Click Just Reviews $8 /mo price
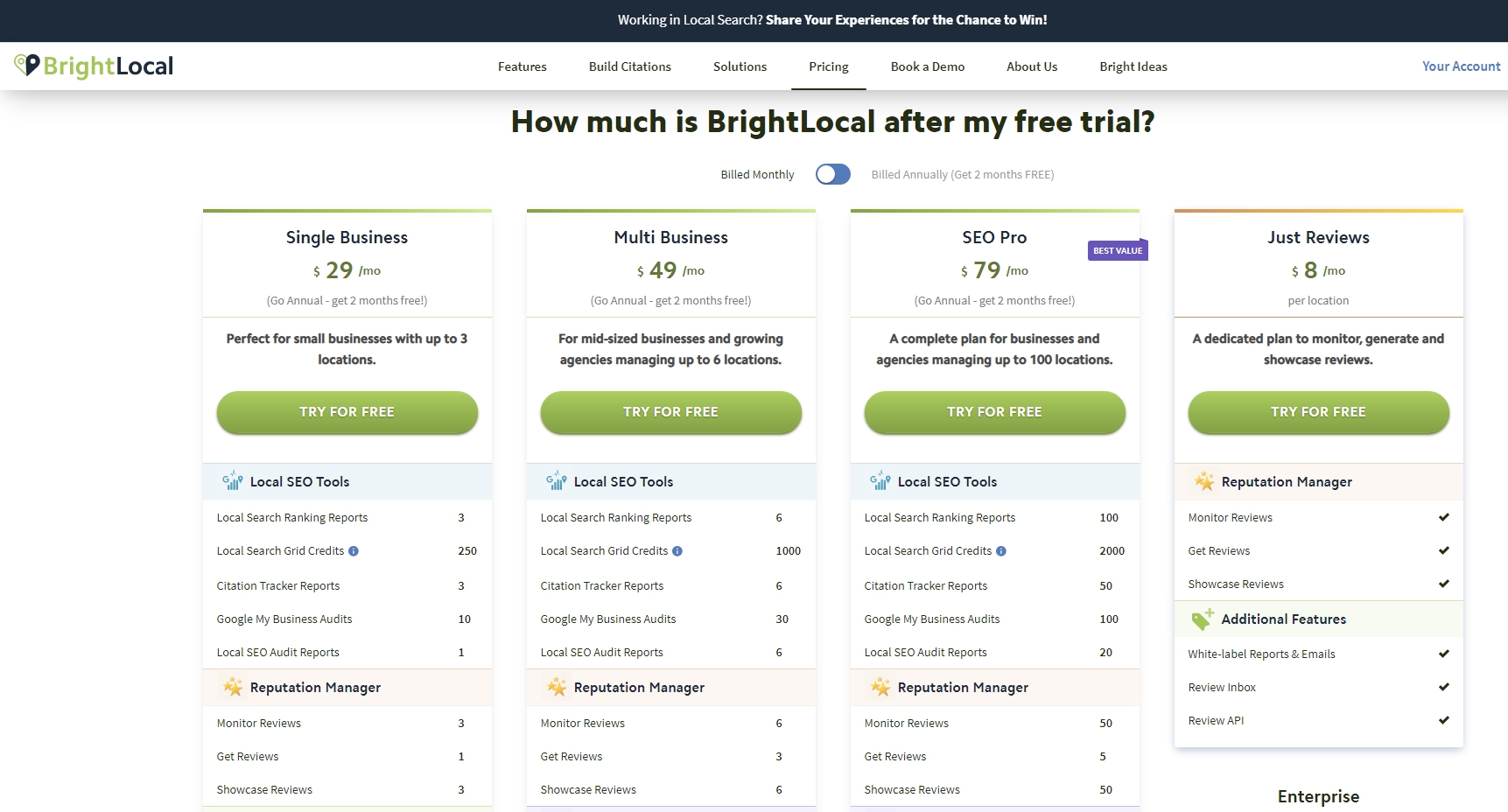 tap(1318, 270)
